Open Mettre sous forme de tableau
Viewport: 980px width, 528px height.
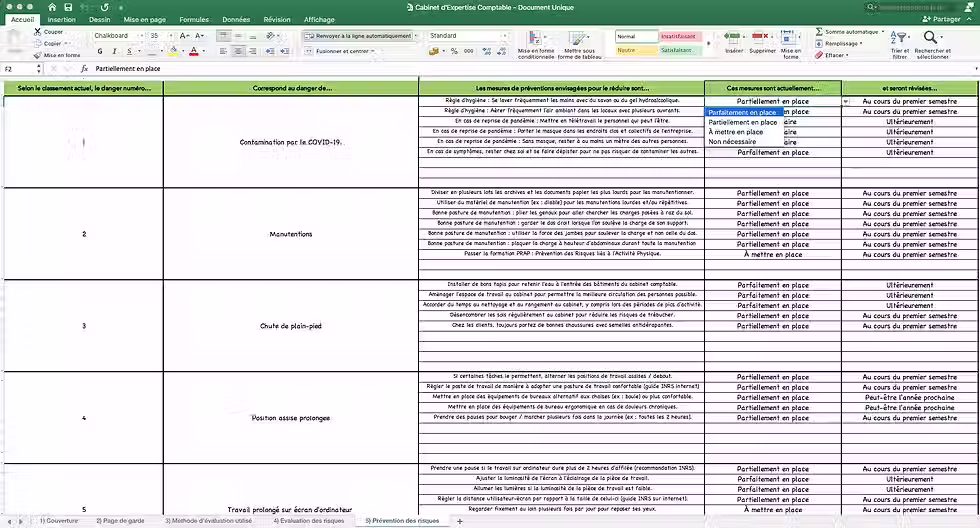tap(579, 45)
